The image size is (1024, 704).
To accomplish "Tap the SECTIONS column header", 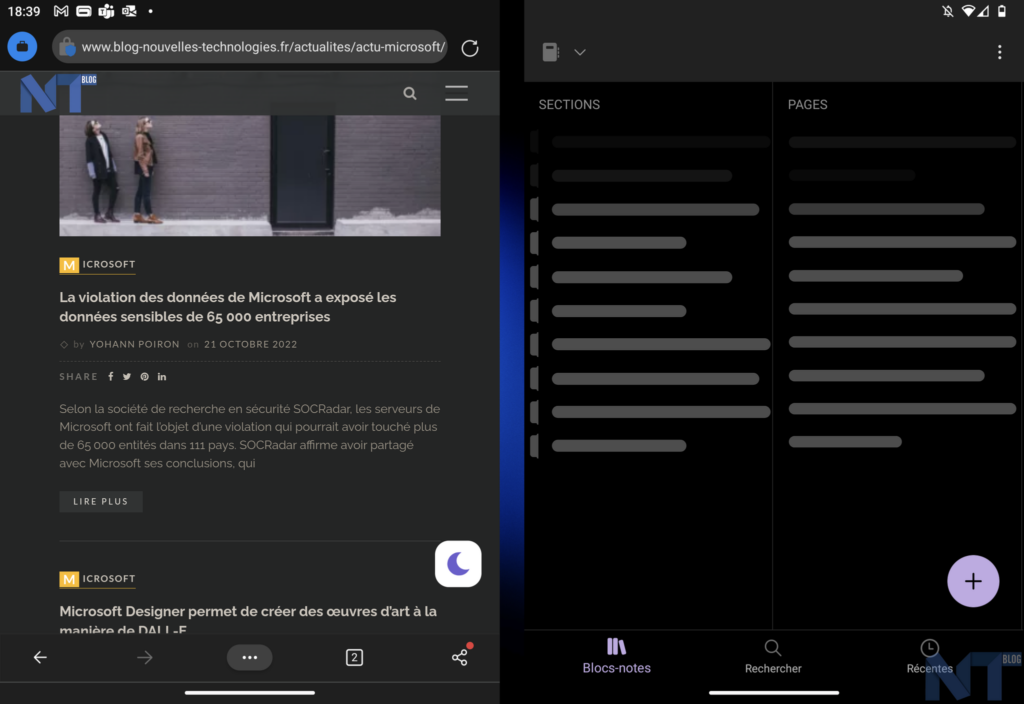I will 569,104.
